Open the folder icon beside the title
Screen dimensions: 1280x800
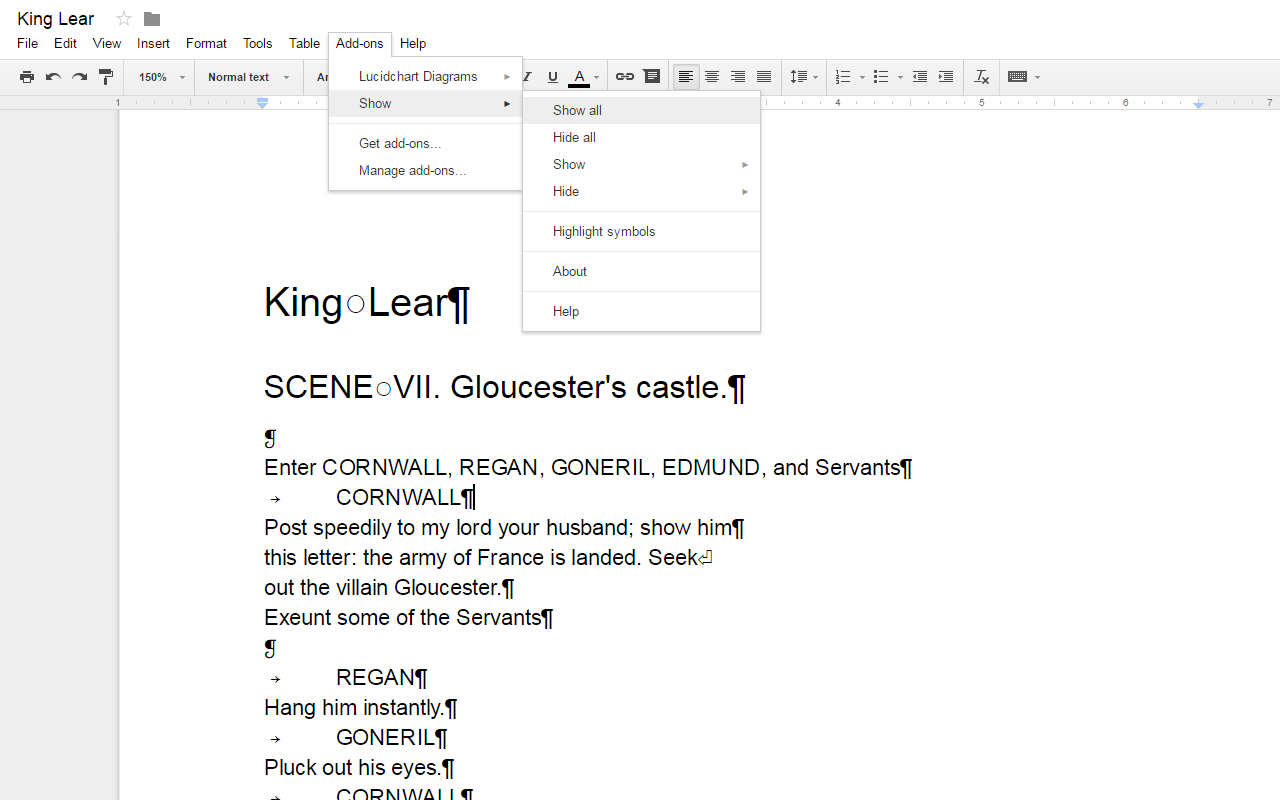click(152, 19)
